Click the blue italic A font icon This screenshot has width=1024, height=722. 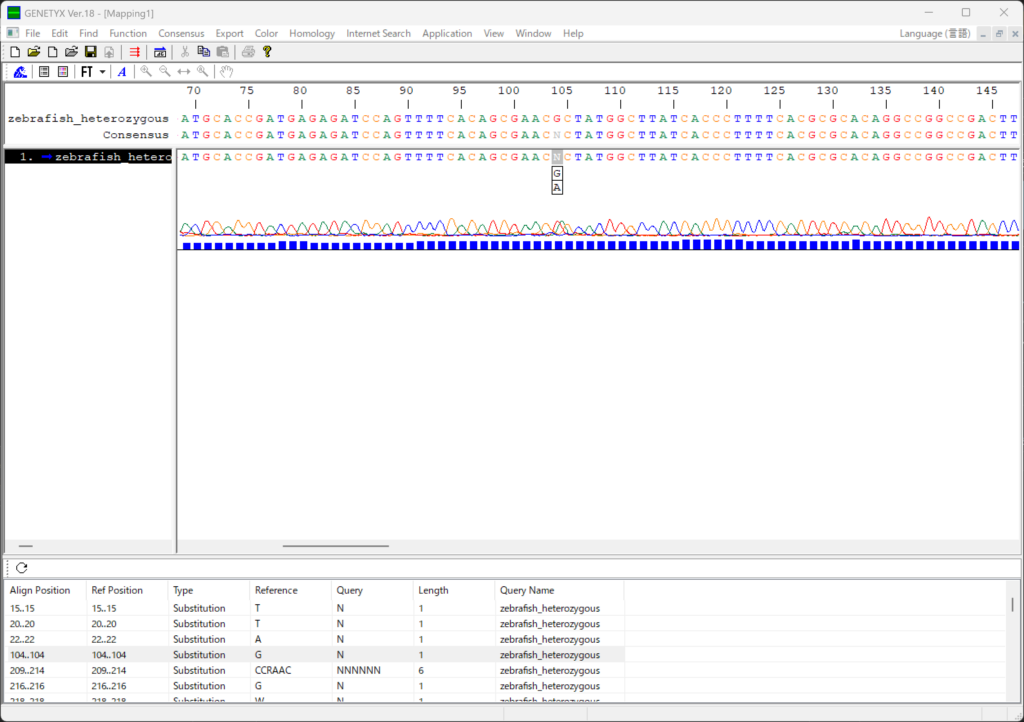point(122,72)
